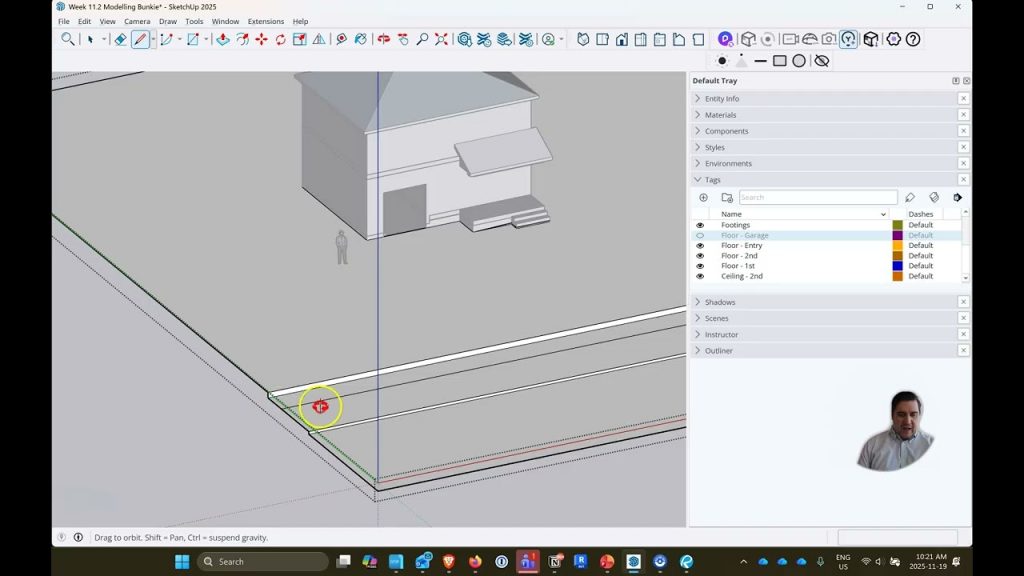
Task: Click the blue Floor - 1st color swatch
Action: [x=897, y=266]
